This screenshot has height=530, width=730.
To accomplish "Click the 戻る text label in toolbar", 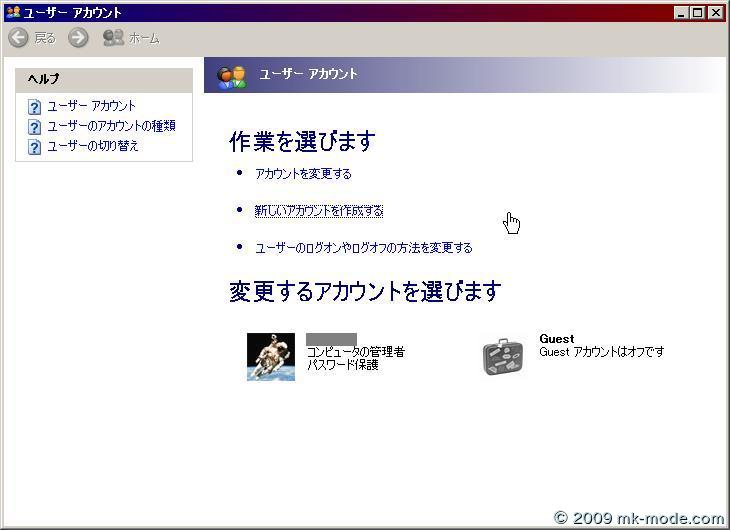I will point(45,38).
